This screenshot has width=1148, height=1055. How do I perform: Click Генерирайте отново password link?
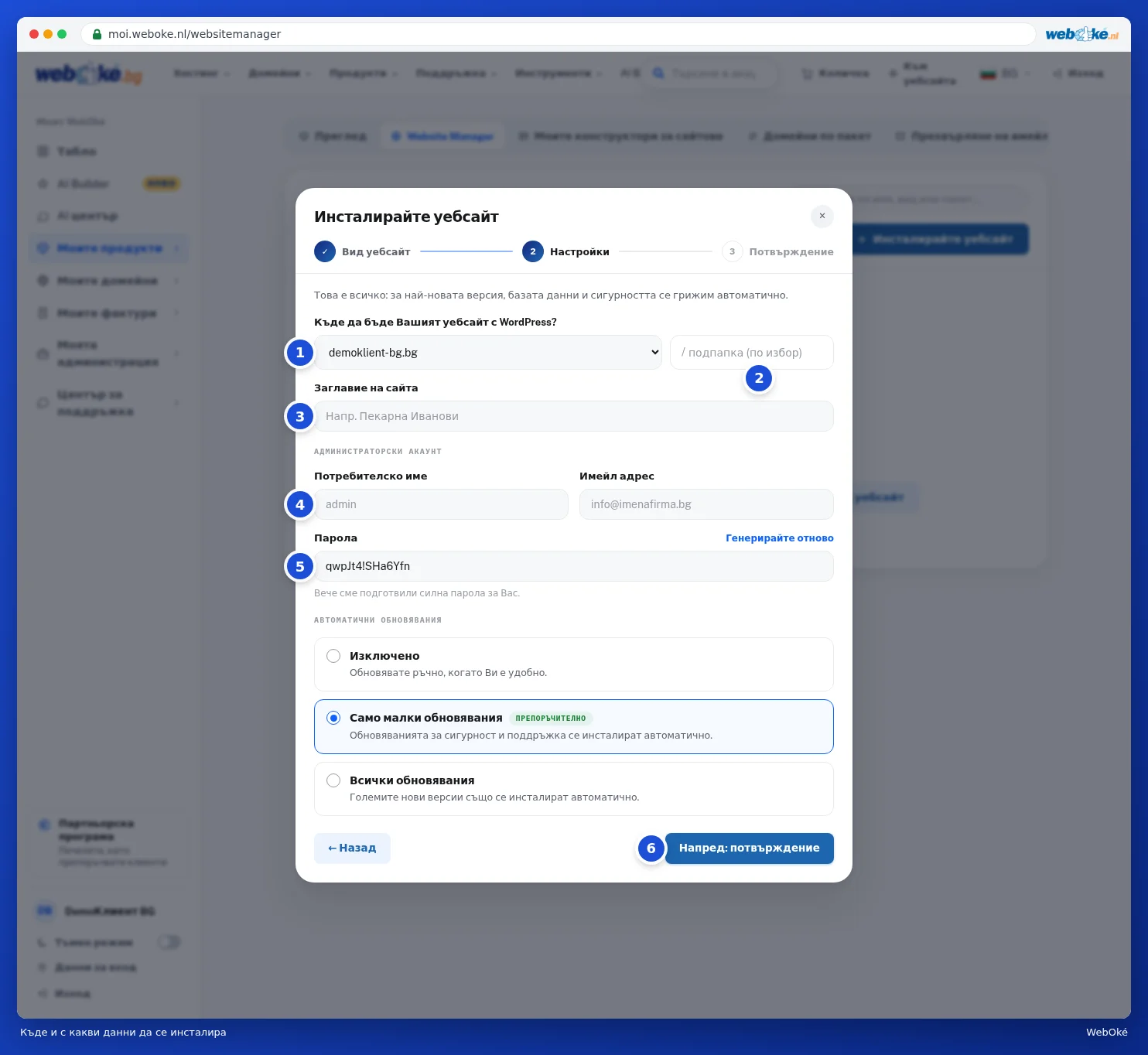click(x=780, y=538)
